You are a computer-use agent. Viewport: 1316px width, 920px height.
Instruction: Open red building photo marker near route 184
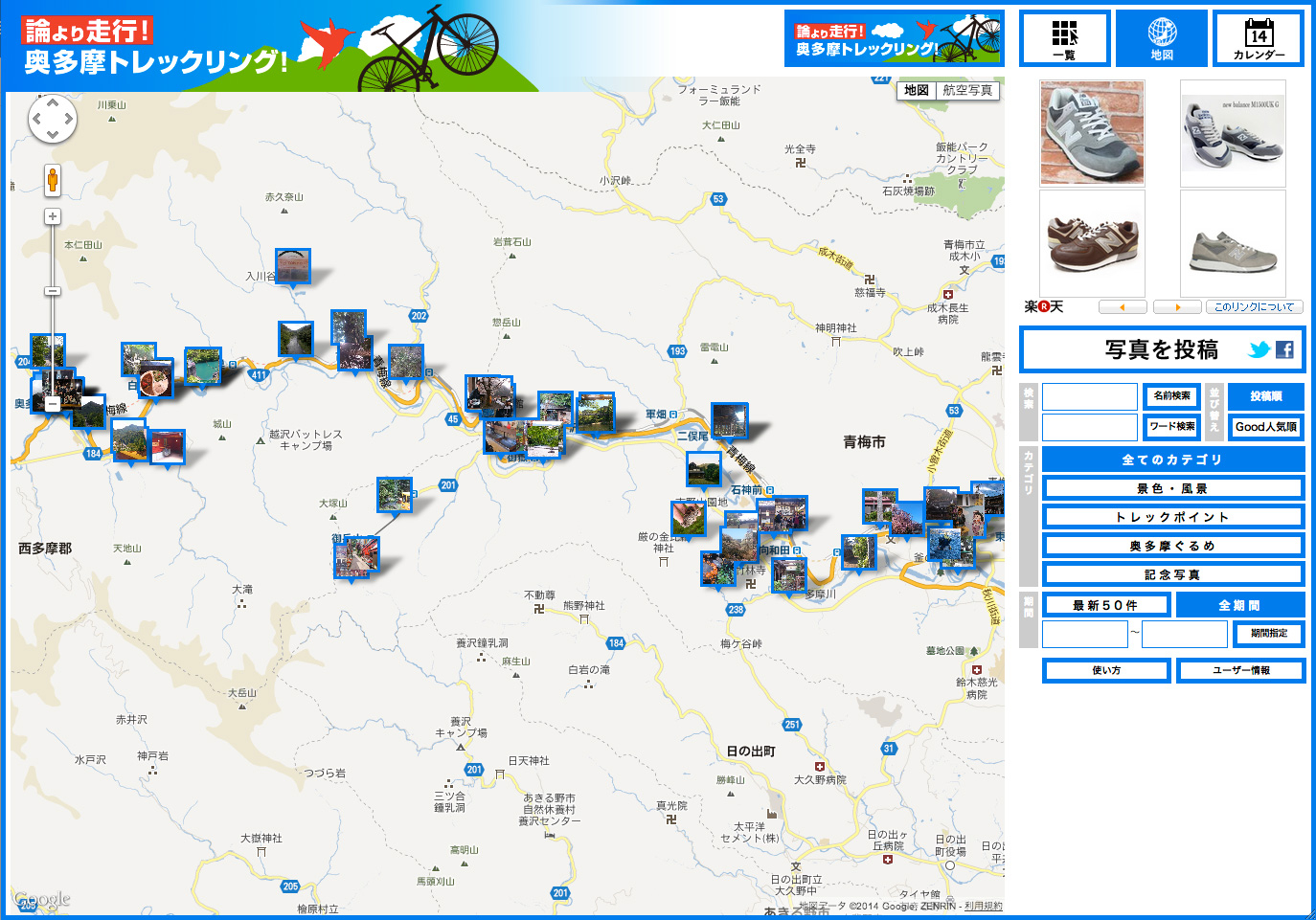168,446
